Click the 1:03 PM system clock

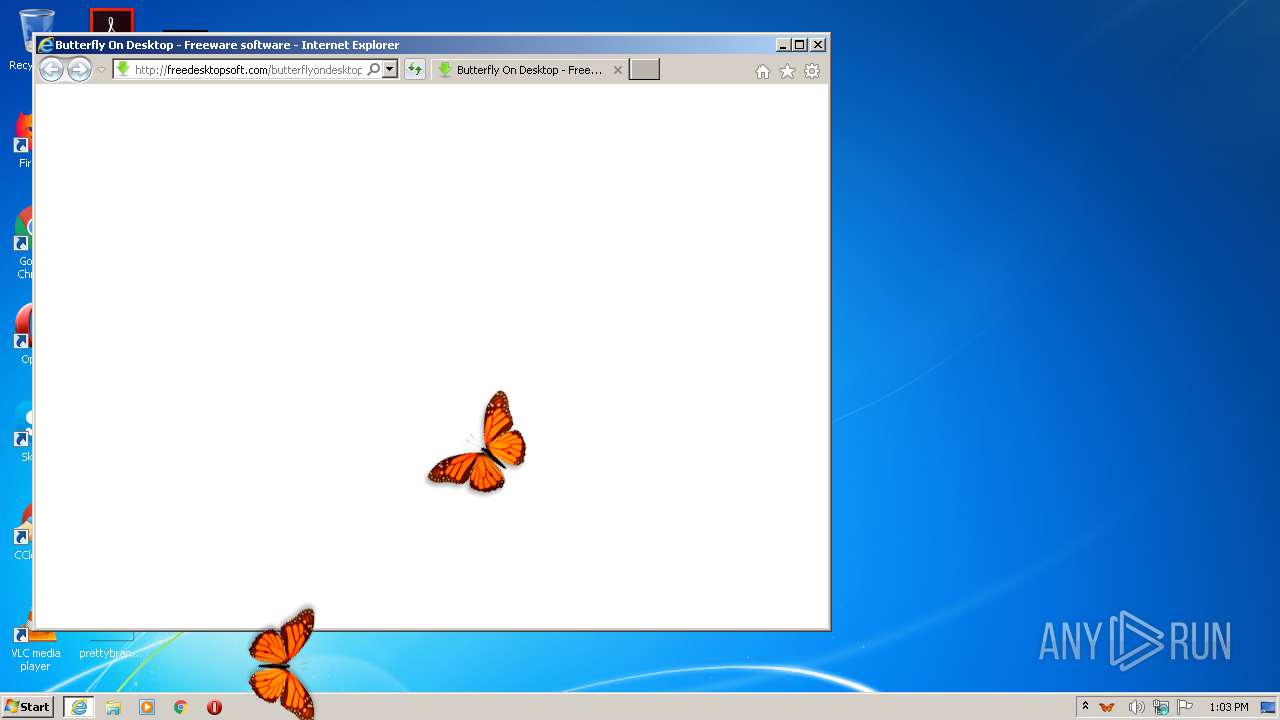click(1228, 707)
